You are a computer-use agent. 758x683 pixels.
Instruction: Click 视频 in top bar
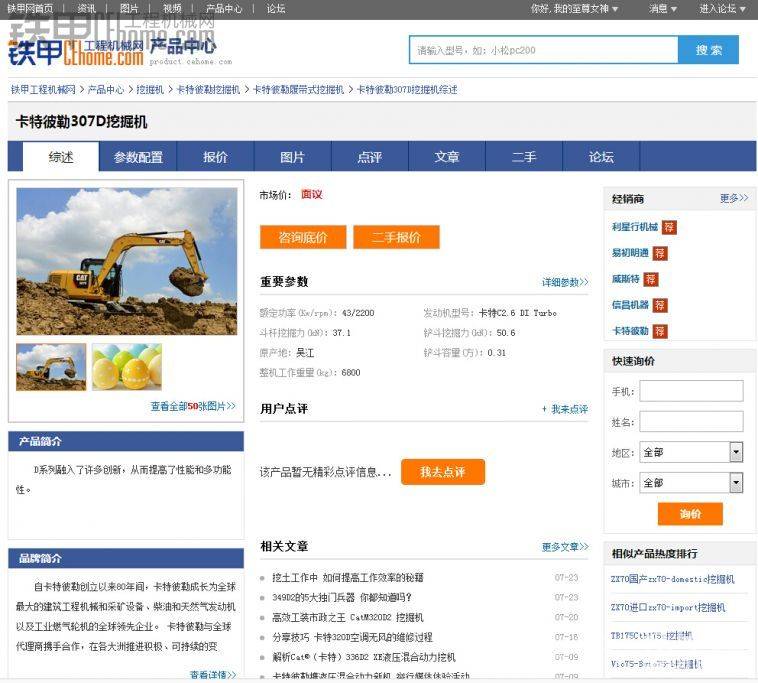click(x=172, y=9)
